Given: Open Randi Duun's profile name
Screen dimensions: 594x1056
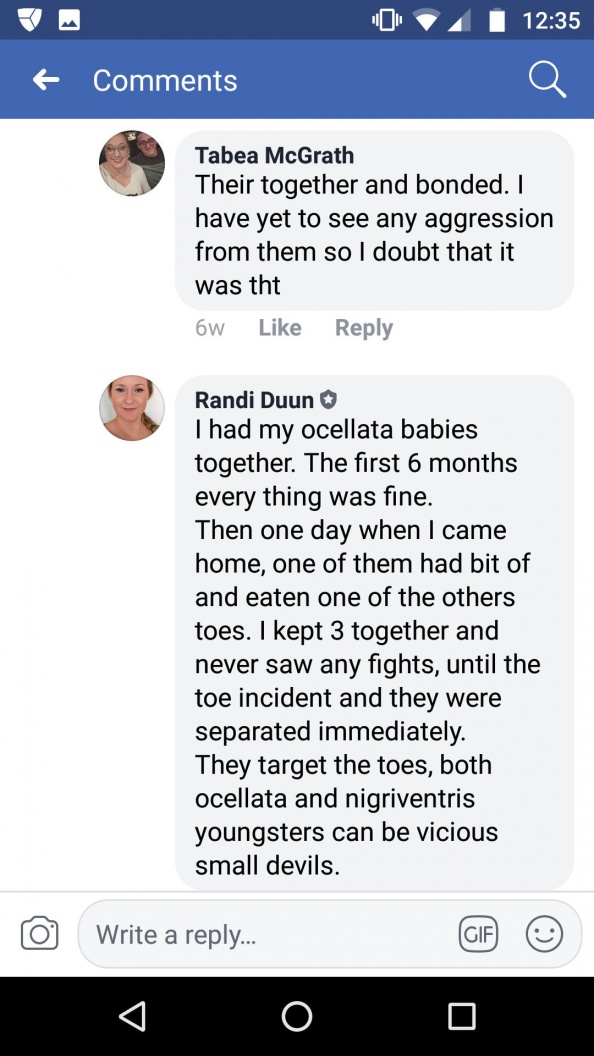Looking at the screenshot, I should (x=254, y=400).
